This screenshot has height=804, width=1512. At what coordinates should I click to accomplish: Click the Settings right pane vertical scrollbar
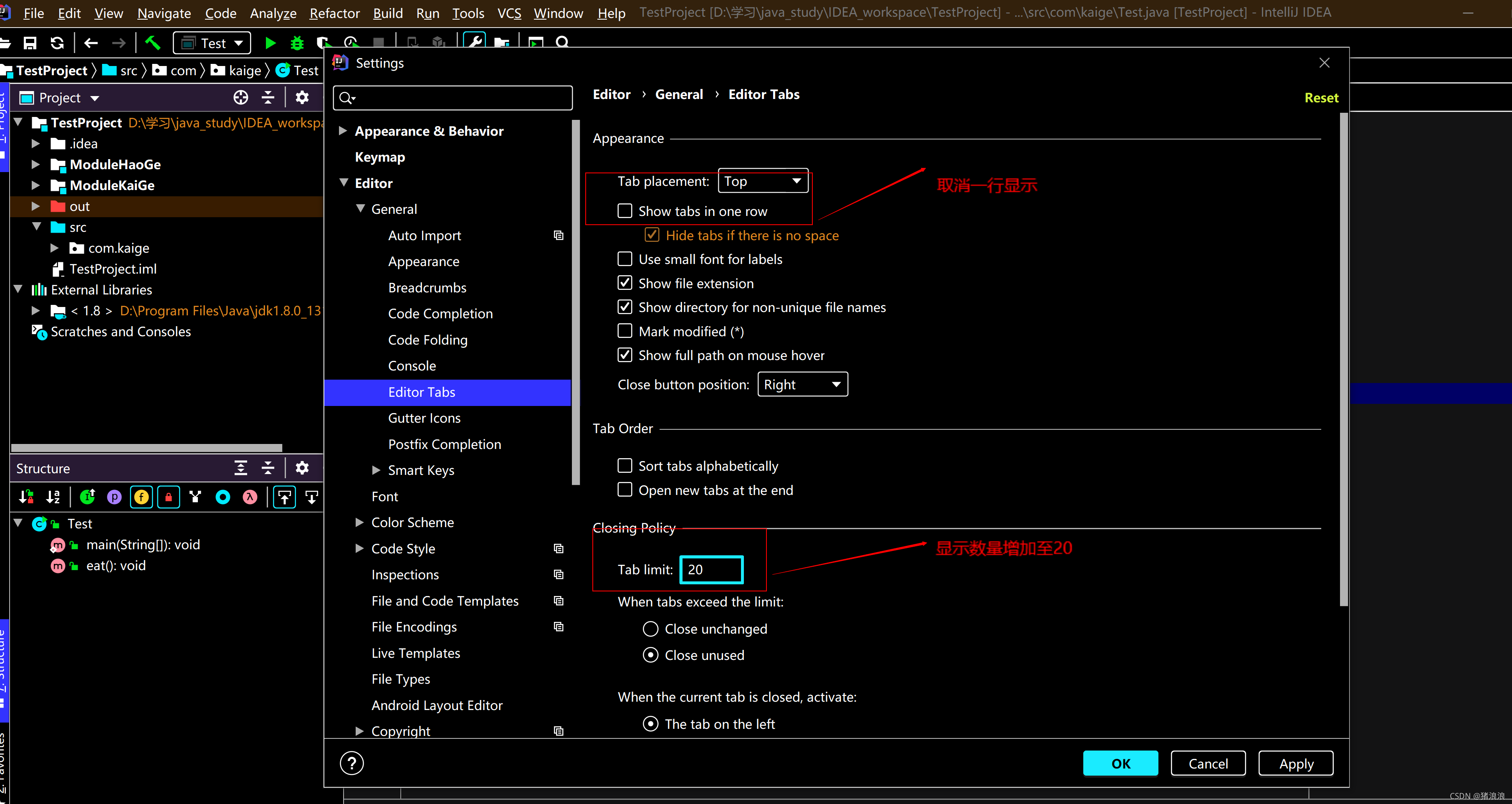tap(1343, 360)
